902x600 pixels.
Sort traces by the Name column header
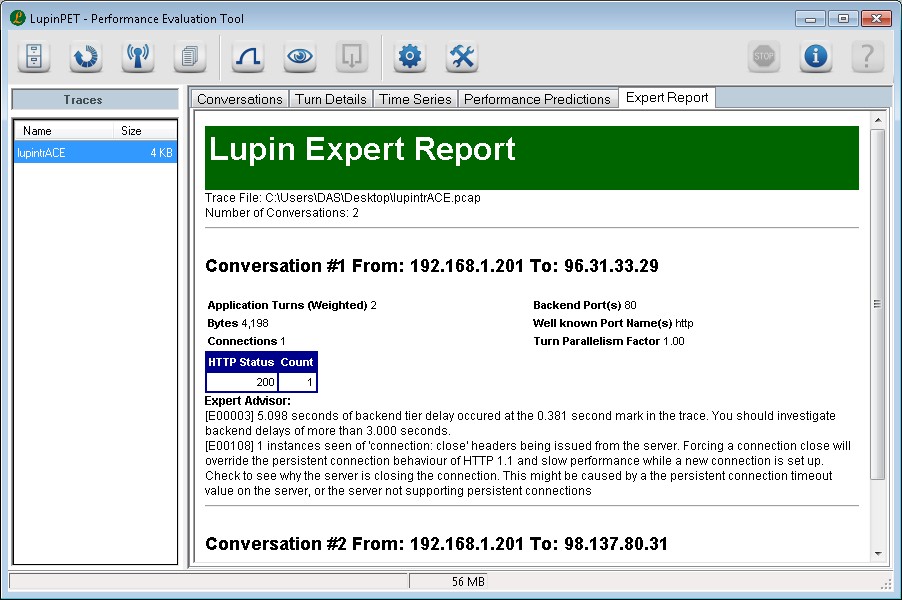[x=63, y=131]
